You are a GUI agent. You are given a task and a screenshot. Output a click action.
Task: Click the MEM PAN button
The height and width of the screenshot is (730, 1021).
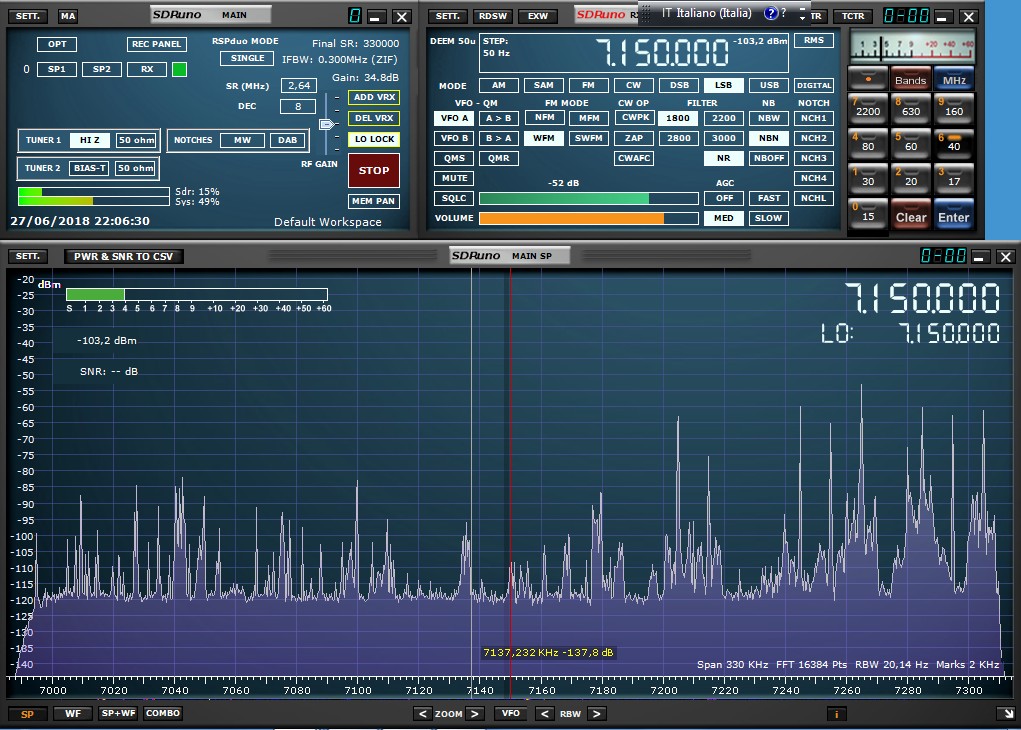[374, 201]
